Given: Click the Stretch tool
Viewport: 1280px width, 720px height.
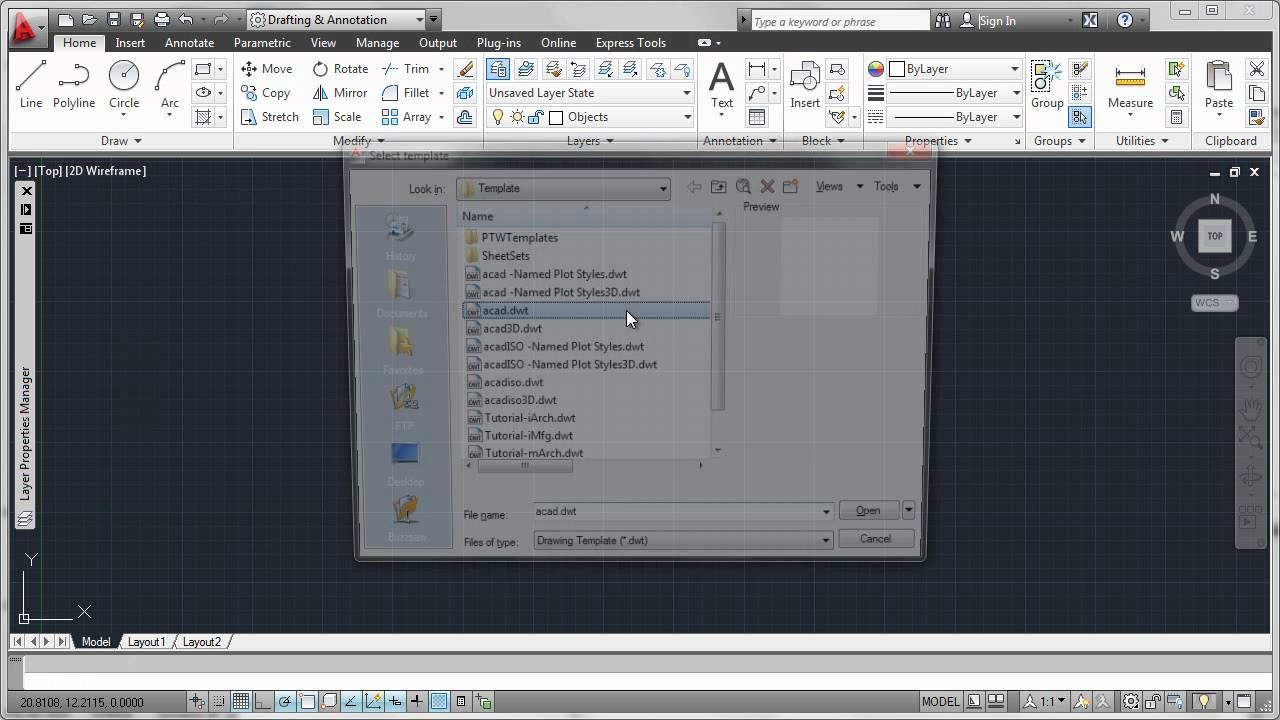Looking at the screenshot, I should coord(270,117).
